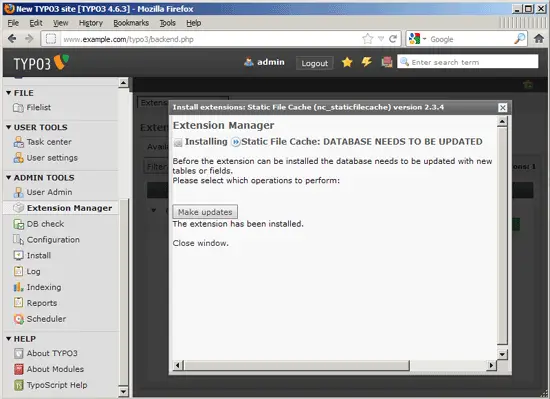Viewport: 550px width, 399px height.
Task: Open the Bookmarks menu
Action: pos(131,23)
